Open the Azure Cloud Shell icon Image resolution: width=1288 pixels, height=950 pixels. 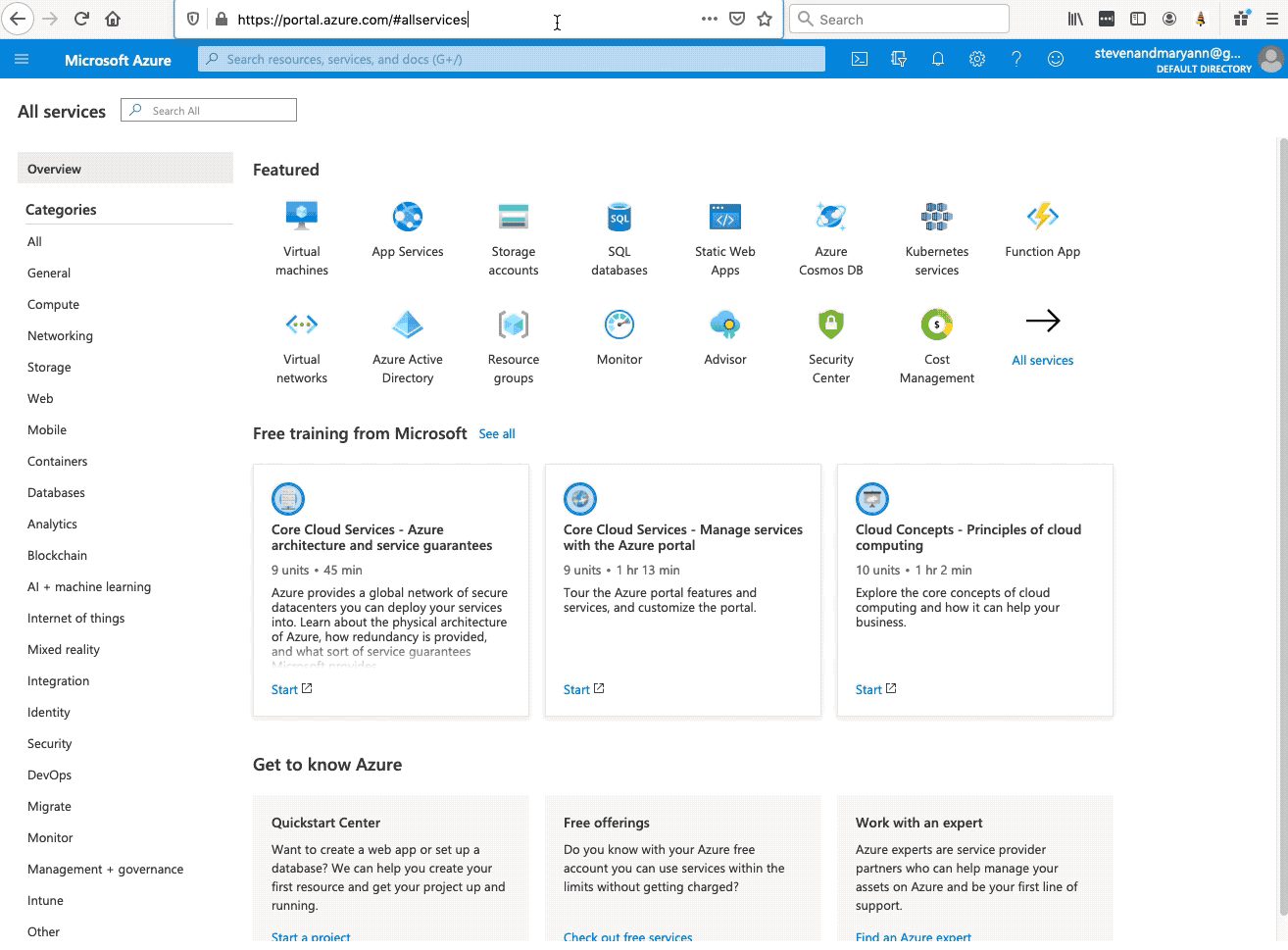pyautogui.click(x=860, y=59)
